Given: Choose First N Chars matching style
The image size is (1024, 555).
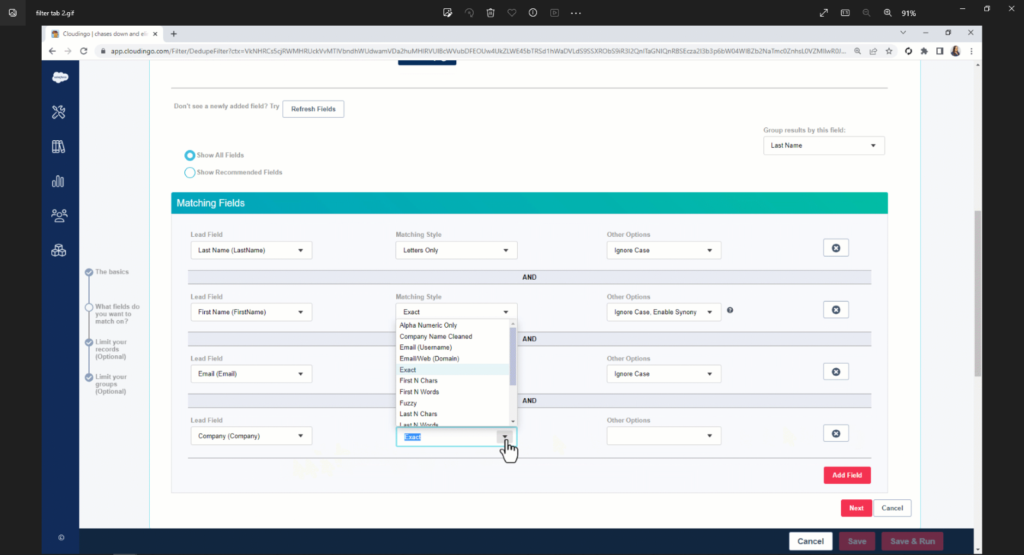Looking at the screenshot, I should tap(453, 381).
